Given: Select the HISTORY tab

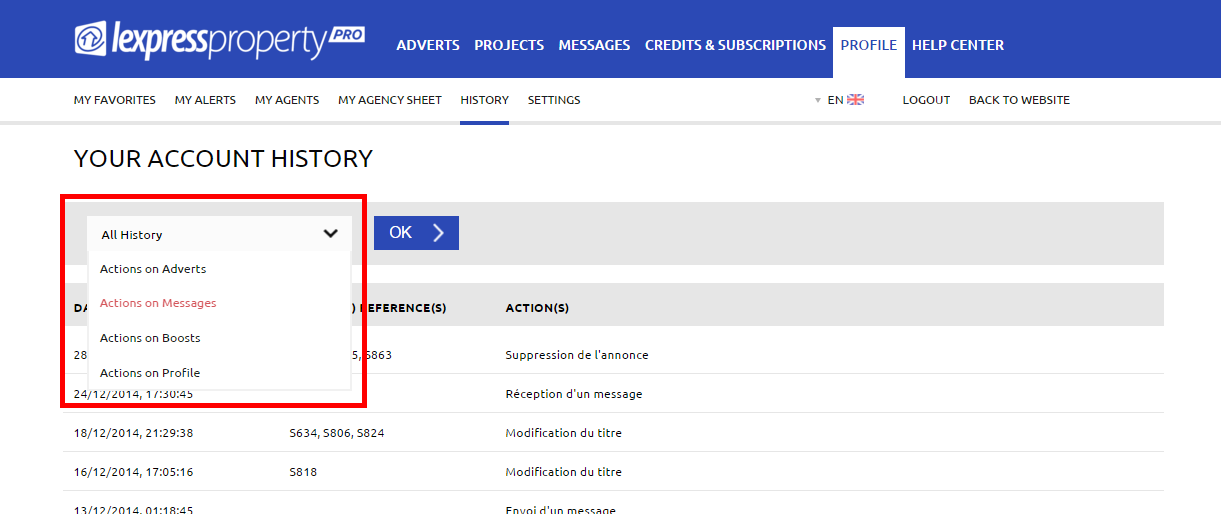Looking at the screenshot, I should pyautogui.click(x=485, y=100).
